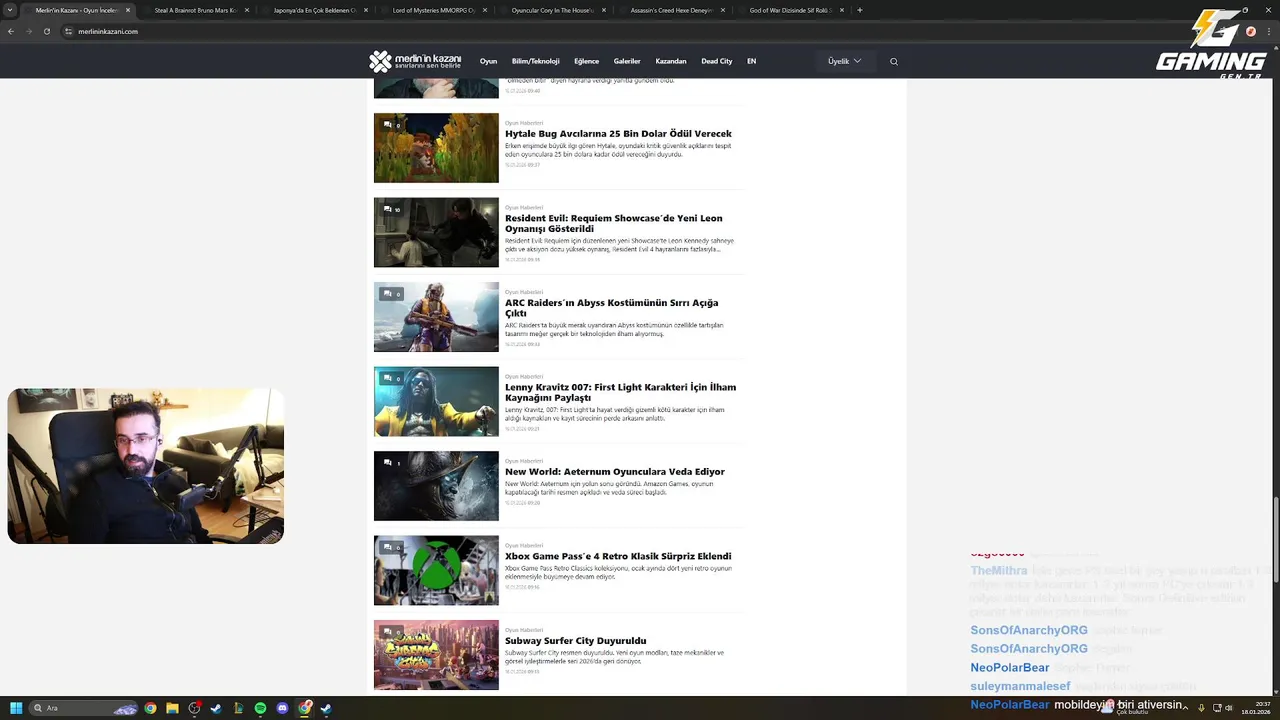Click the site info icon beside URL
The image size is (1280, 720).
69,31
